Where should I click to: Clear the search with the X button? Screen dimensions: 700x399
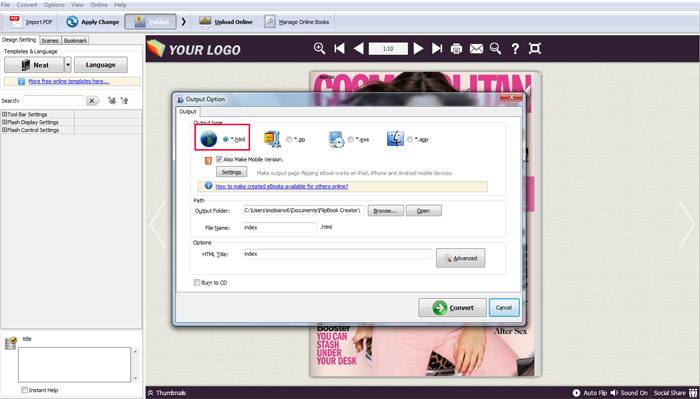point(92,101)
